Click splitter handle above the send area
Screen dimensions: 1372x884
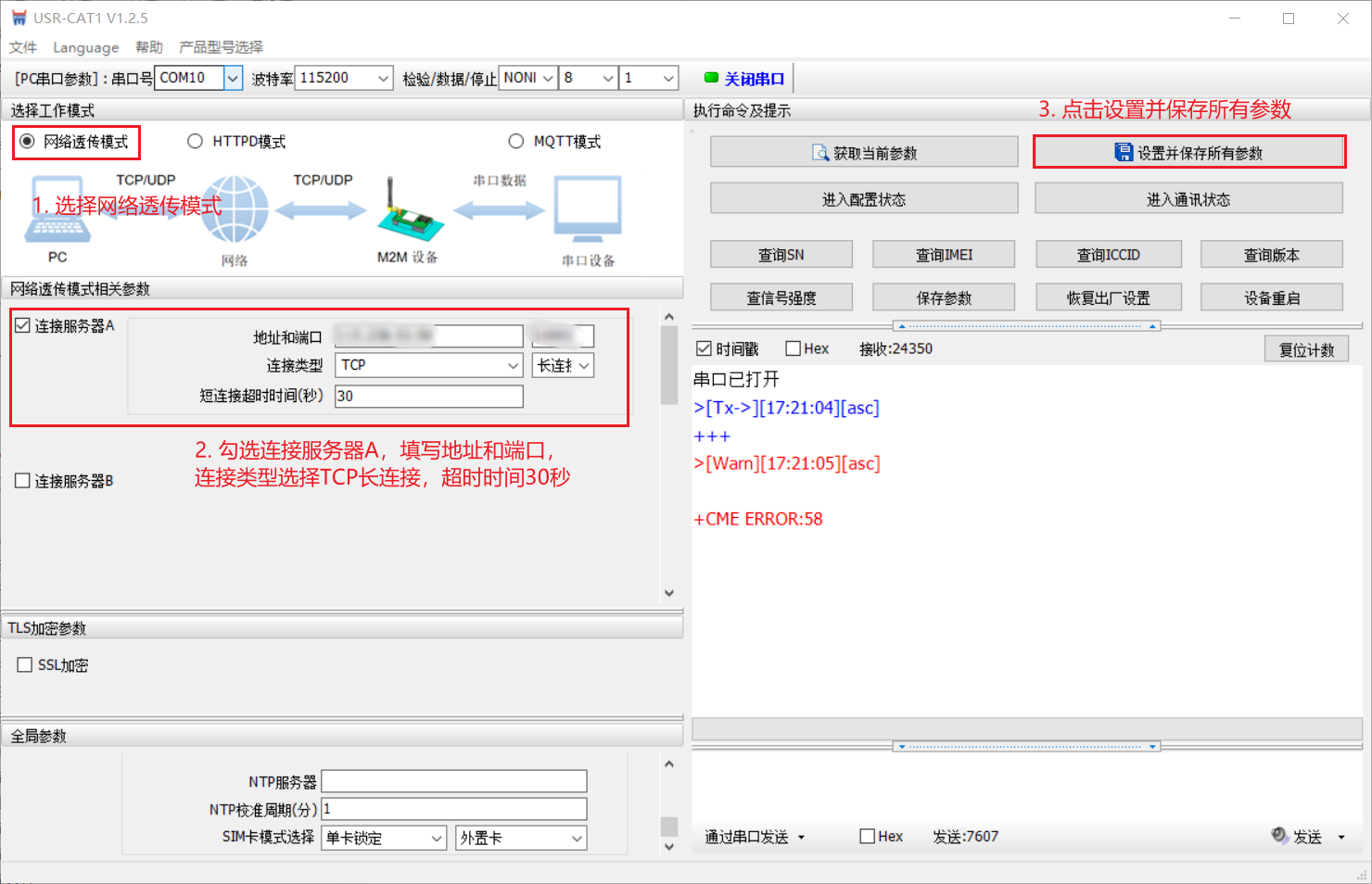pos(1026,746)
